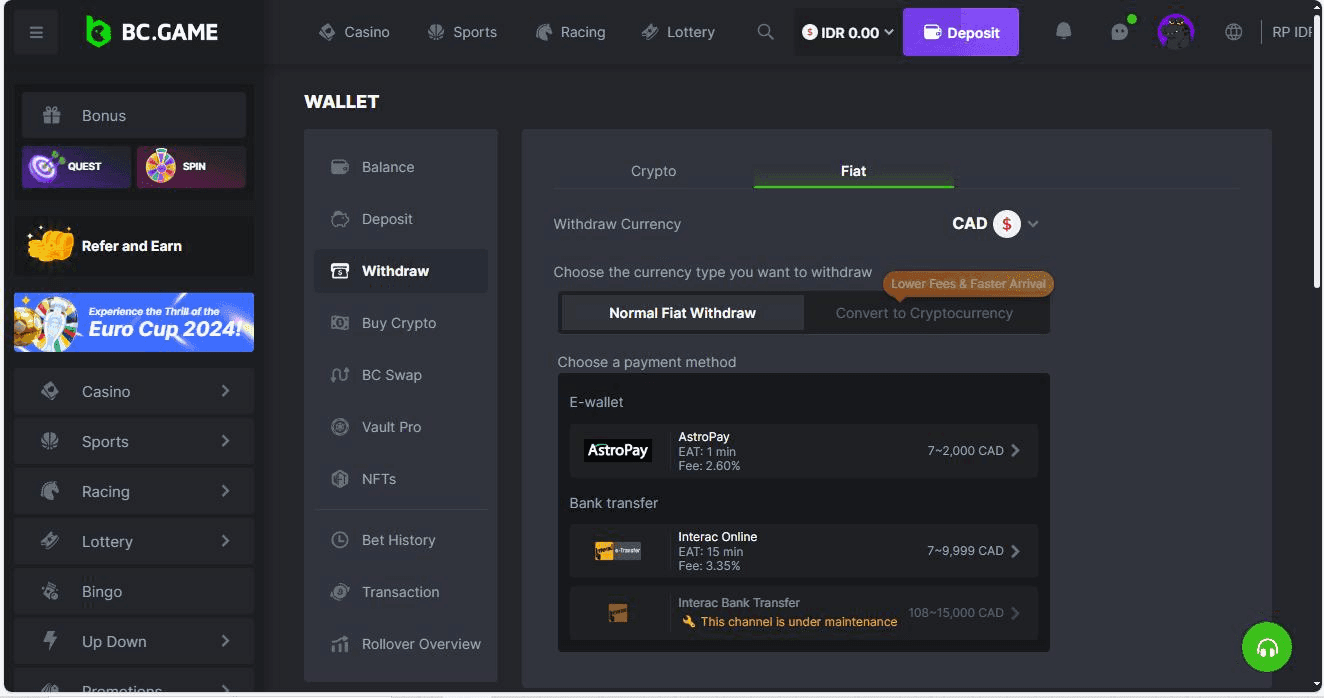Open the chat bubble icon

point(1120,32)
